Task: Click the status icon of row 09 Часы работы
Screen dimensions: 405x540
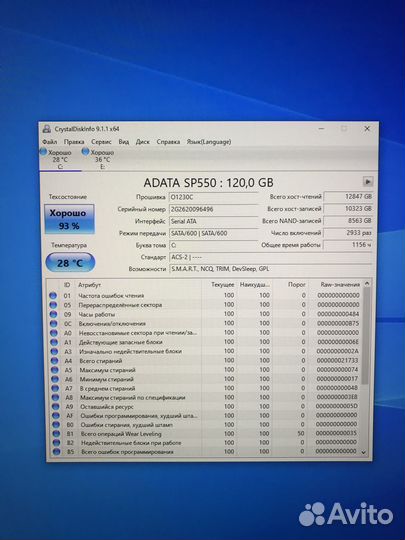Action: coord(53,314)
